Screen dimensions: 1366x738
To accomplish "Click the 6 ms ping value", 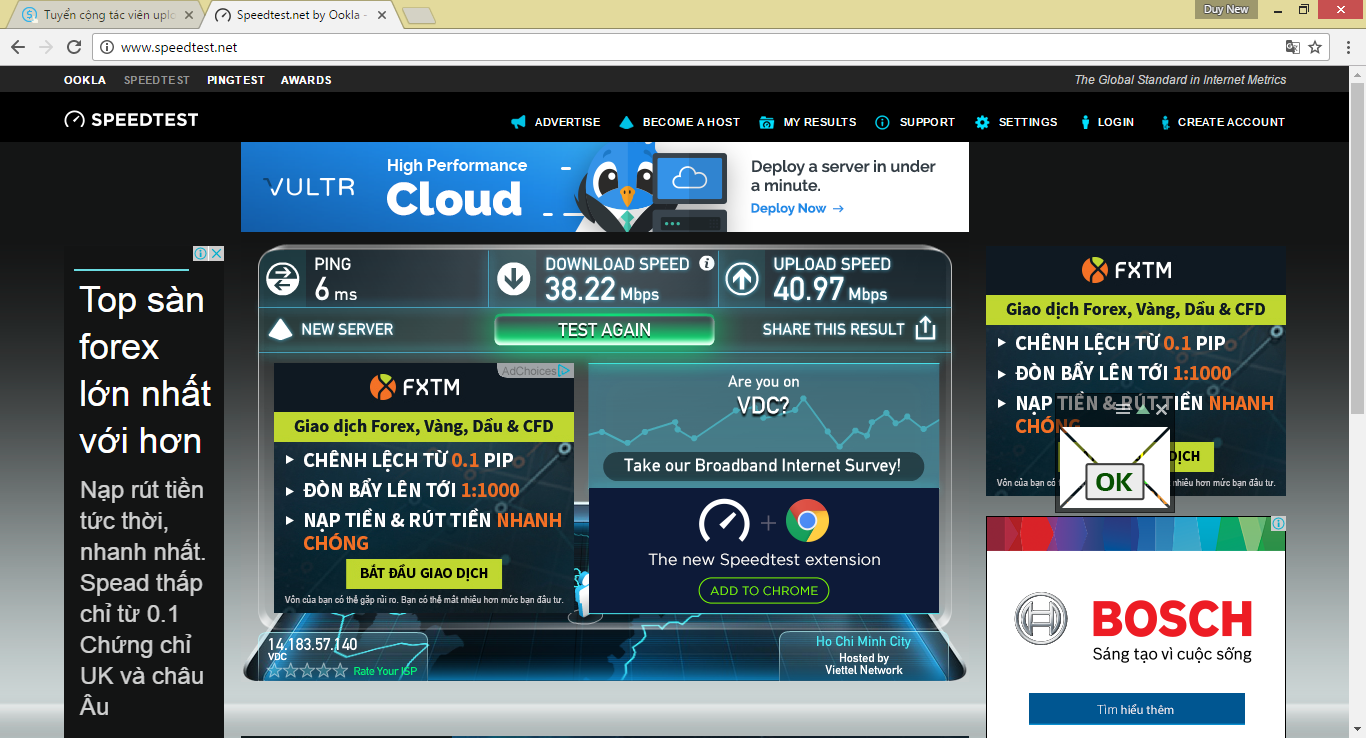I will point(335,291).
